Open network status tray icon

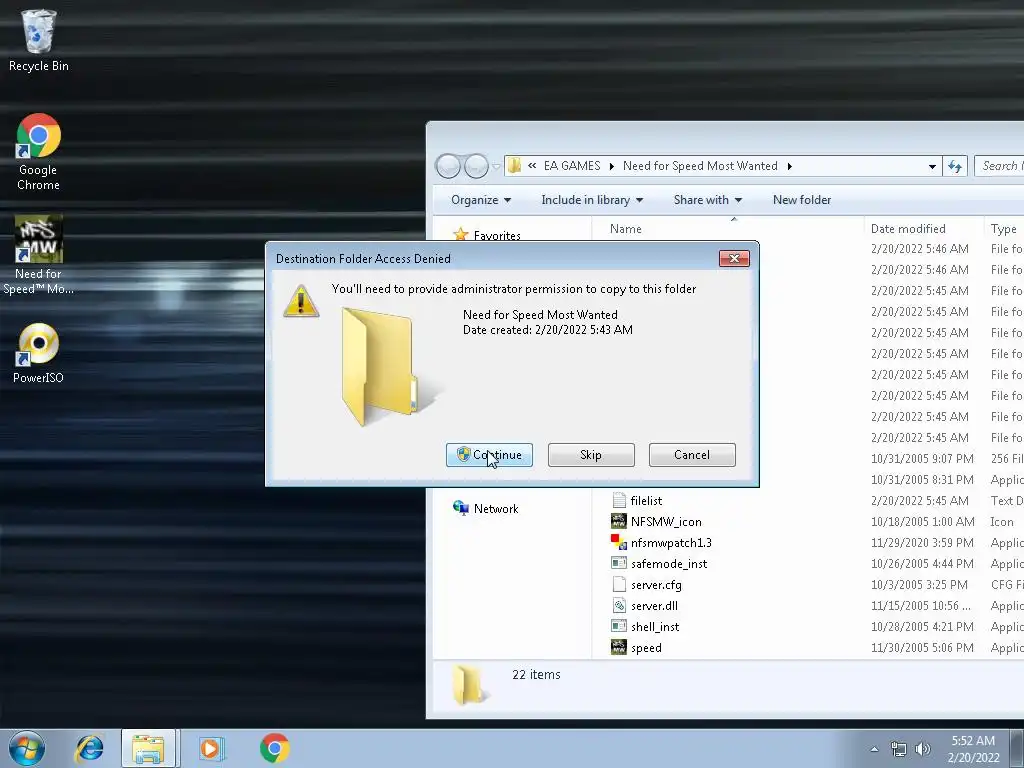(899, 750)
